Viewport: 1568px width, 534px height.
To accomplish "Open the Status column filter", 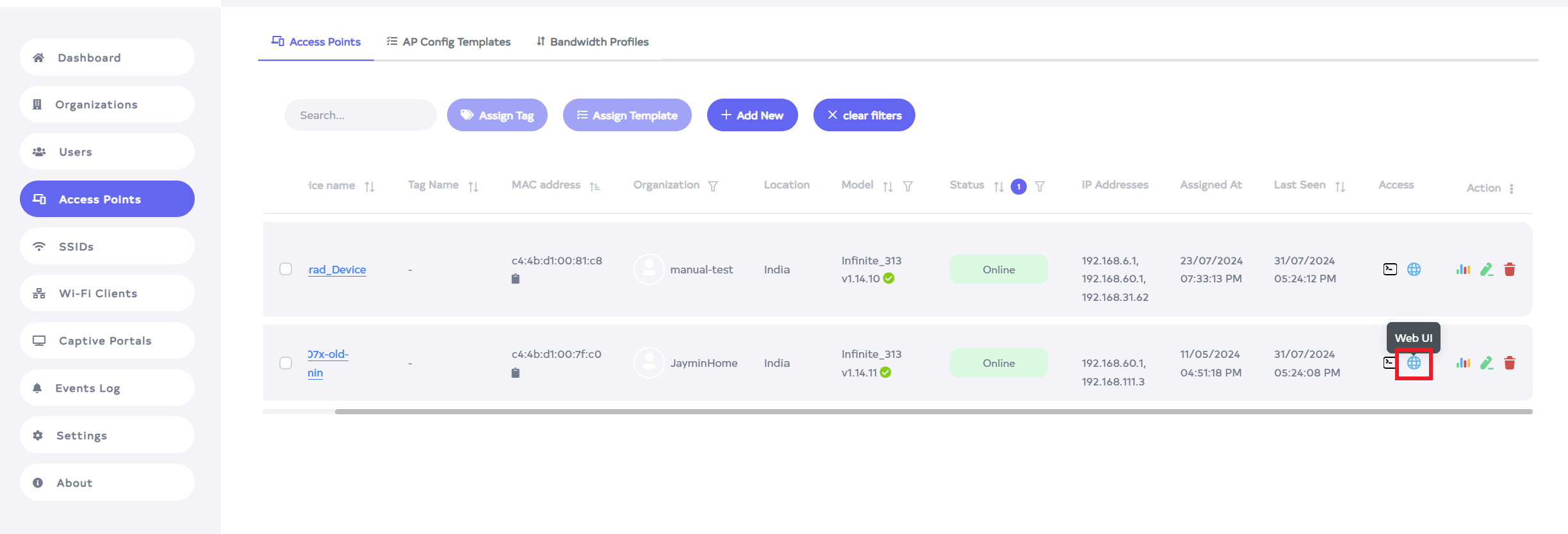I will point(1040,186).
